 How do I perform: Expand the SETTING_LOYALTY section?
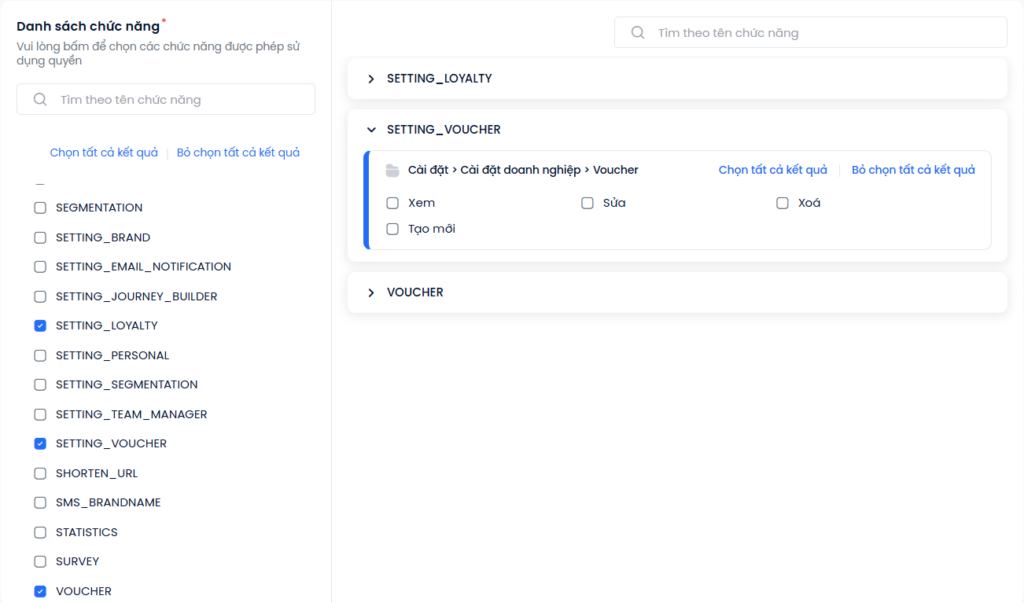click(x=371, y=79)
